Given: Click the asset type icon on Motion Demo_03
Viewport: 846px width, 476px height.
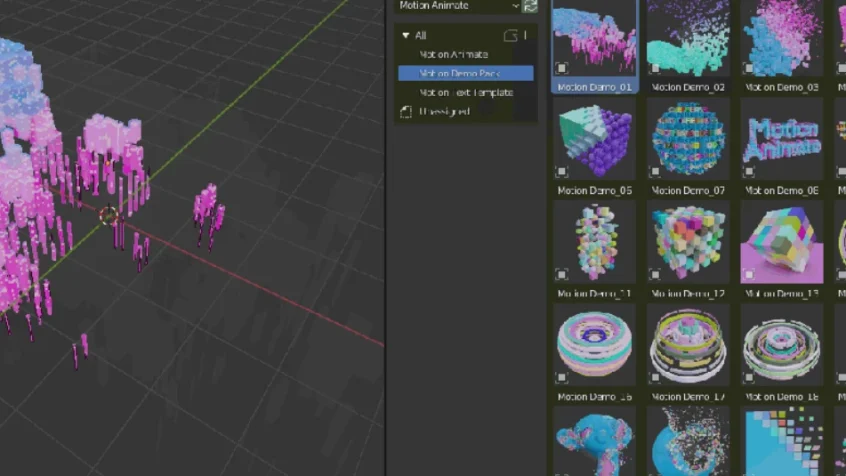Looking at the screenshot, I should 749,68.
